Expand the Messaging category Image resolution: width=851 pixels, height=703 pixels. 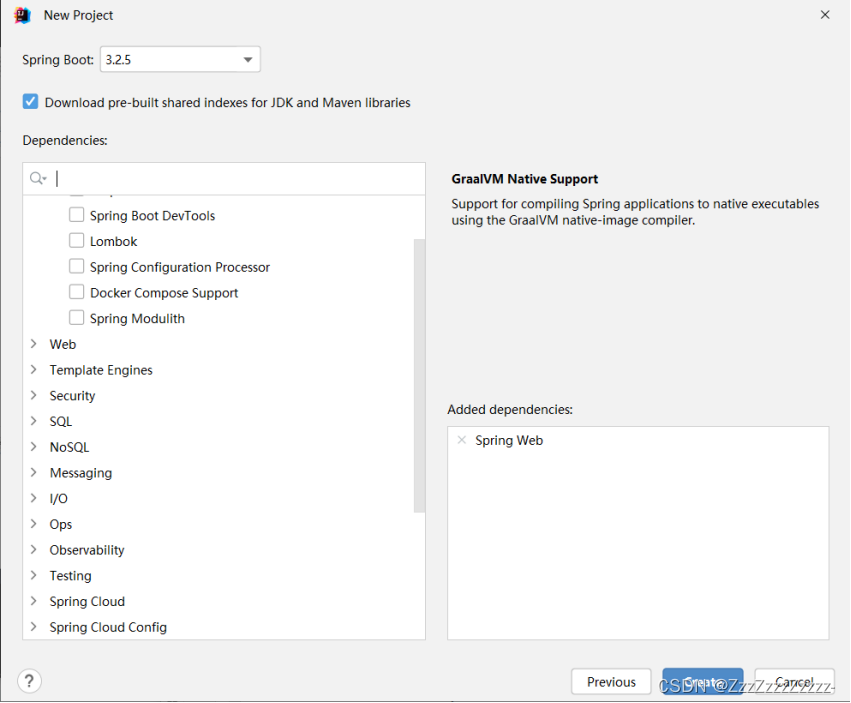(34, 472)
